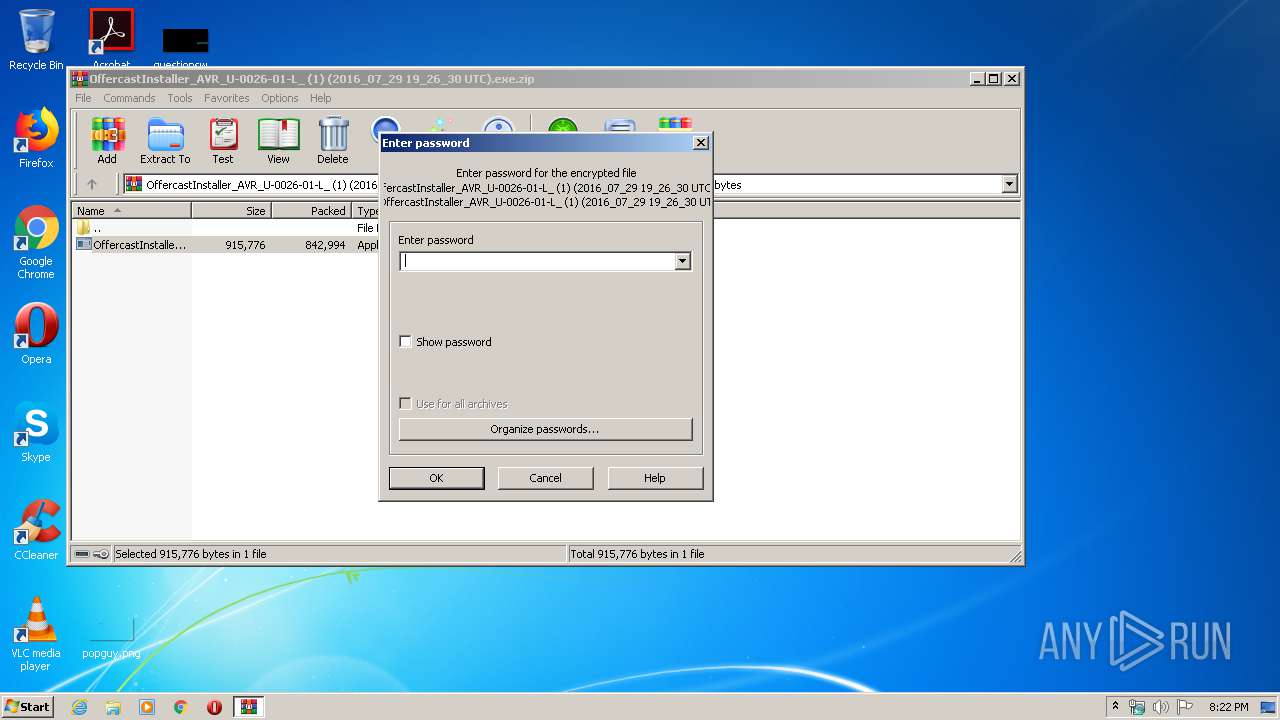1280x720 pixels.
Task: Click the 915,776 size cell
Action: [245, 245]
